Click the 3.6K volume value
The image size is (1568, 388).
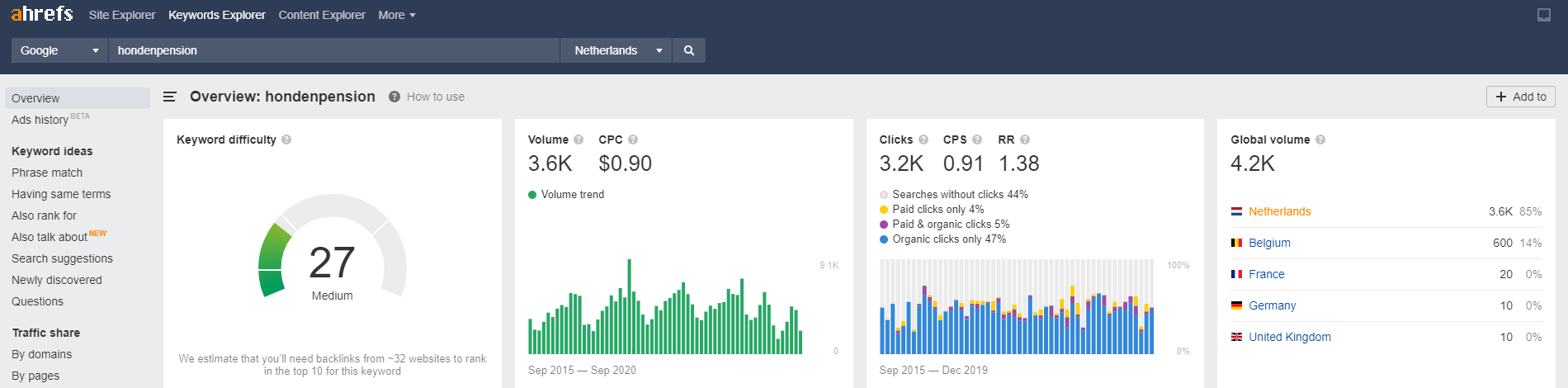550,163
